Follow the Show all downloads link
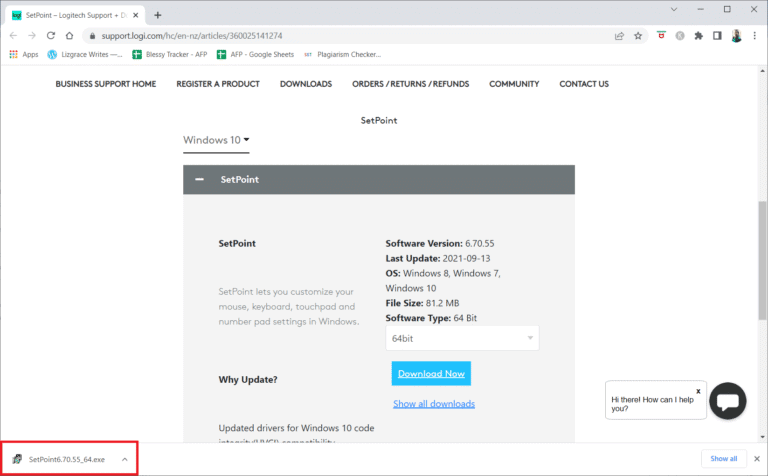 pos(433,404)
